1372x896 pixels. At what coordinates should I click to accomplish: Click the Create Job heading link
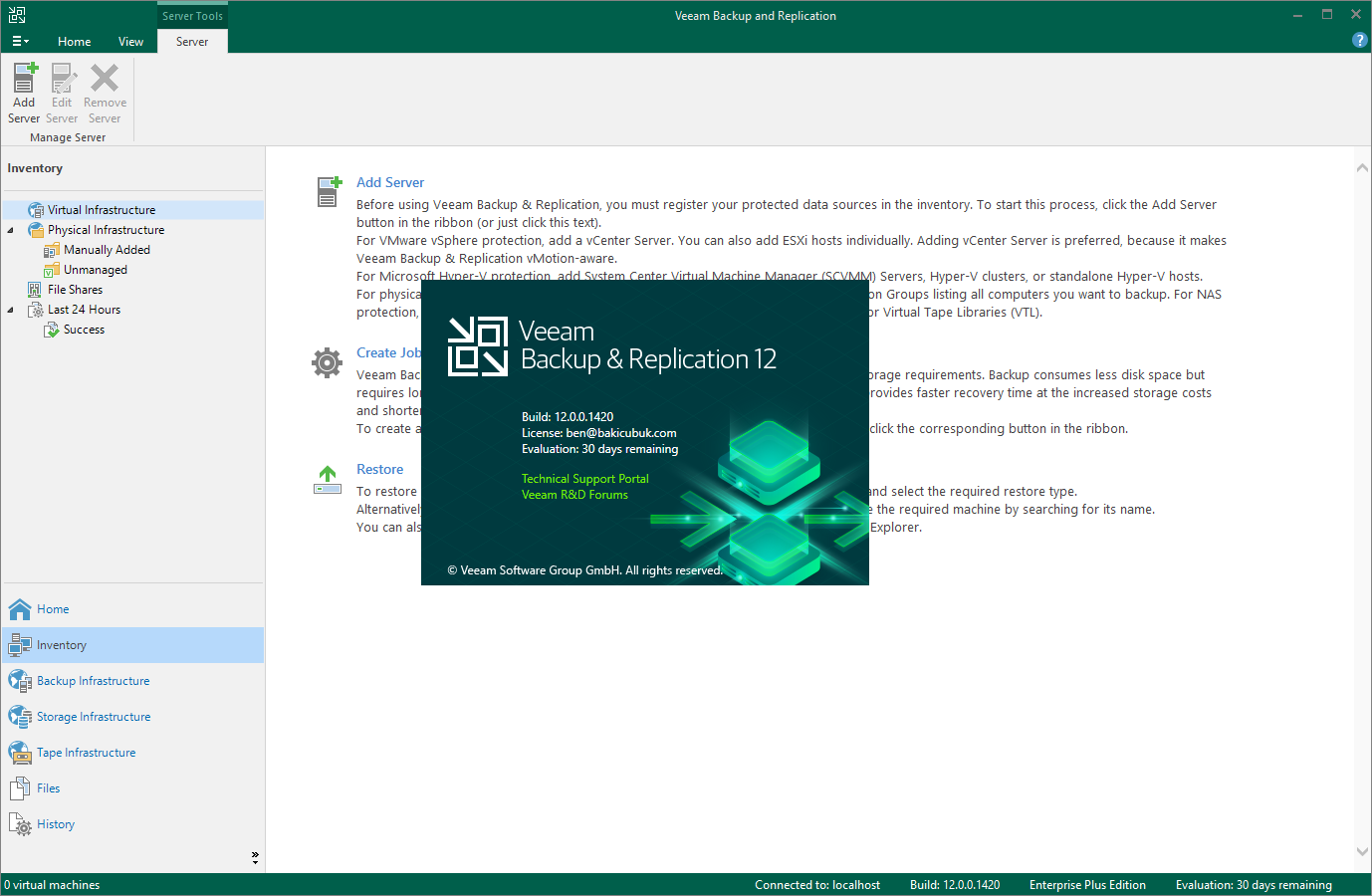(389, 352)
